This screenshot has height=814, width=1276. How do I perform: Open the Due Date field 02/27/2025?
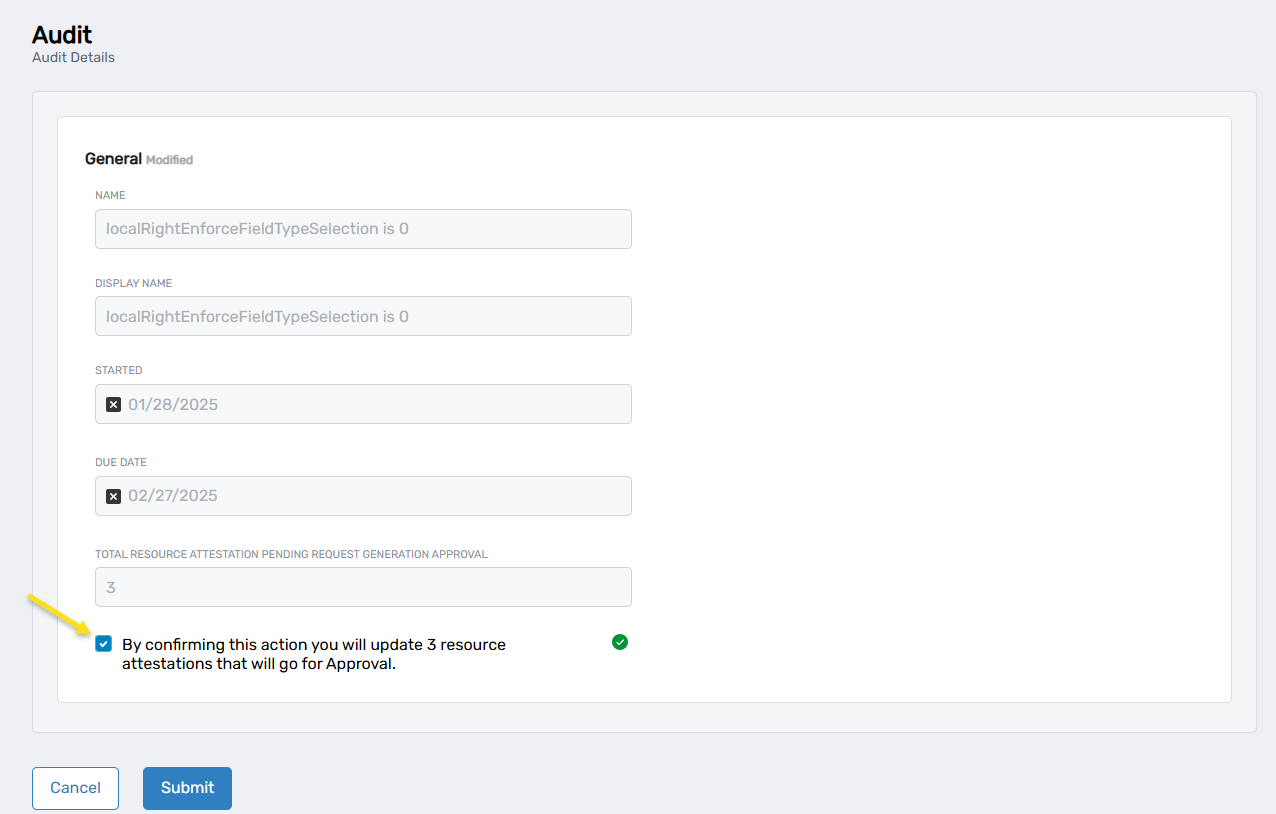click(375, 496)
